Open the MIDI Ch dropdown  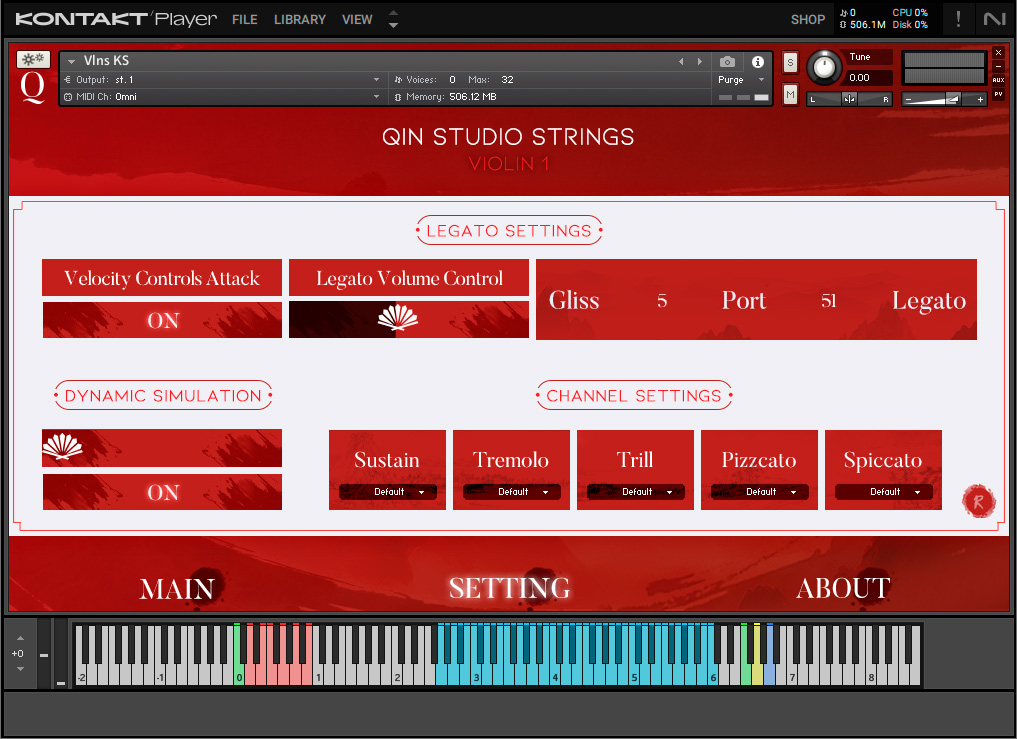tap(222, 97)
